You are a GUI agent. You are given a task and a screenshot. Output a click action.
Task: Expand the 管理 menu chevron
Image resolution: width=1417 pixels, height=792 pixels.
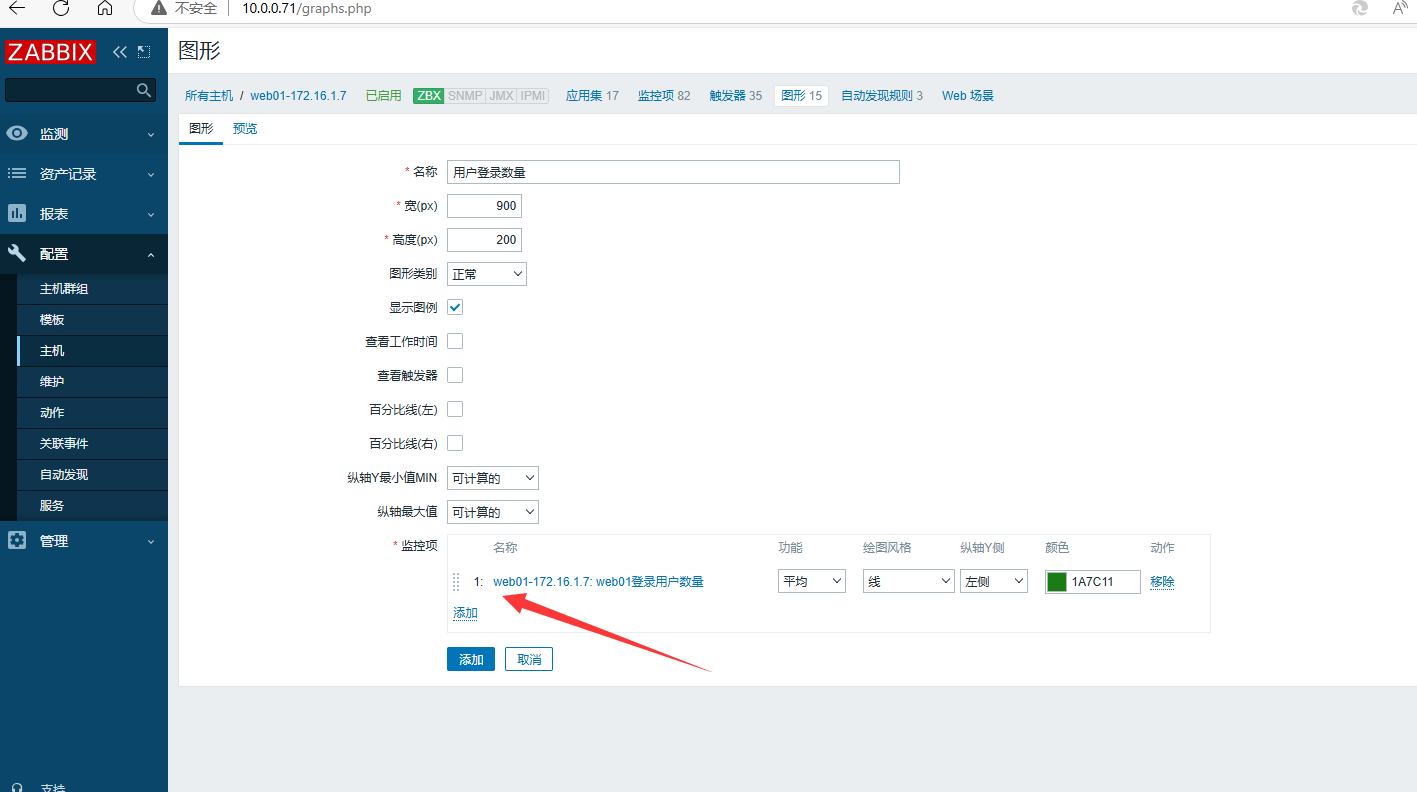pos(151,542)
